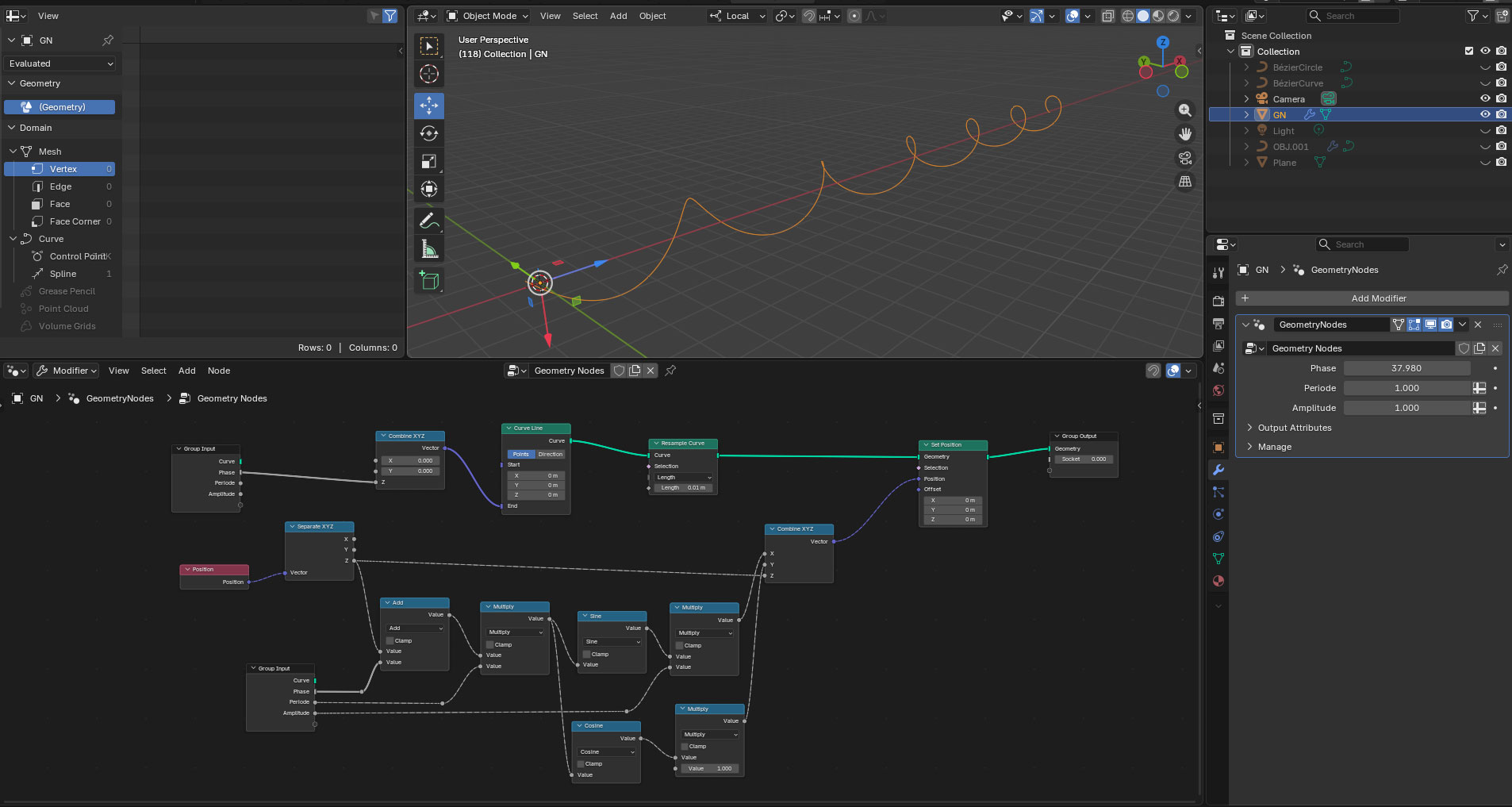The height and width of the screenshot is (807, 1512).
Task: Open the Add menu in node editor
Action: click(x=186, y=371)
